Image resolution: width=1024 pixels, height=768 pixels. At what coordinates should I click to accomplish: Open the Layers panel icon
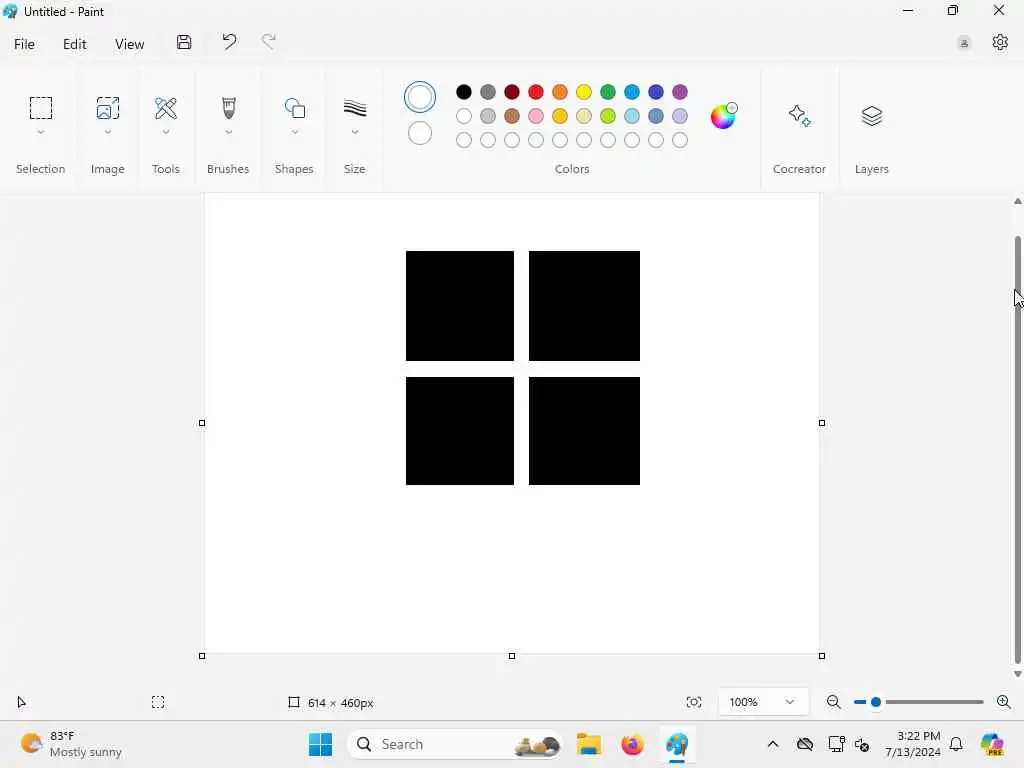tap(872, 116)
